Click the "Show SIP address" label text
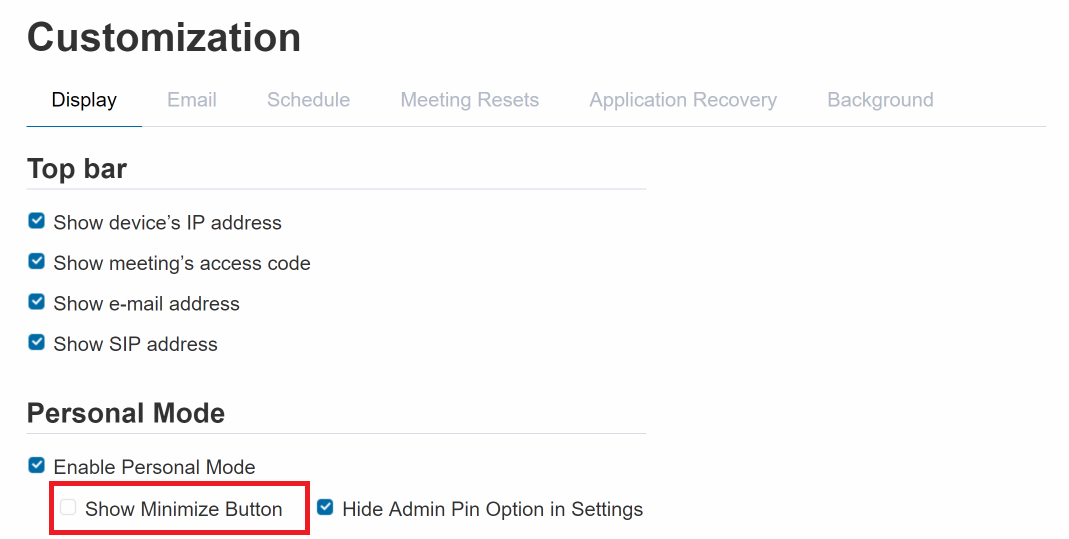Image resolution: width=1069 pixels, height=539 pixels. (x=135, y=344)
